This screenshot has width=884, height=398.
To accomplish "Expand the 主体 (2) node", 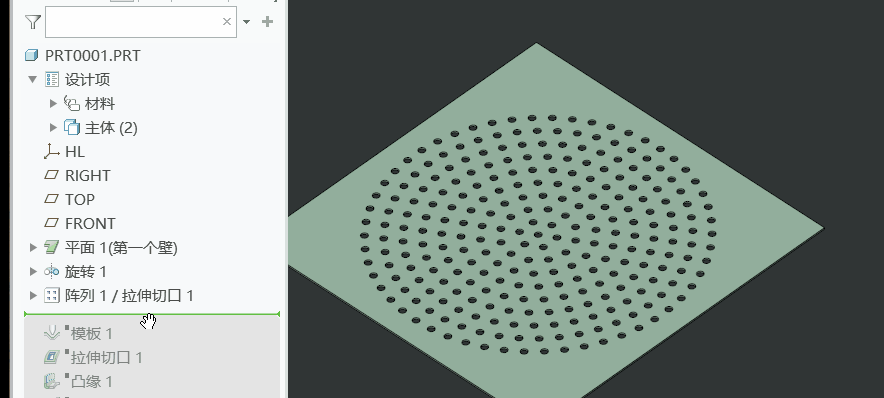I will 54,127.
